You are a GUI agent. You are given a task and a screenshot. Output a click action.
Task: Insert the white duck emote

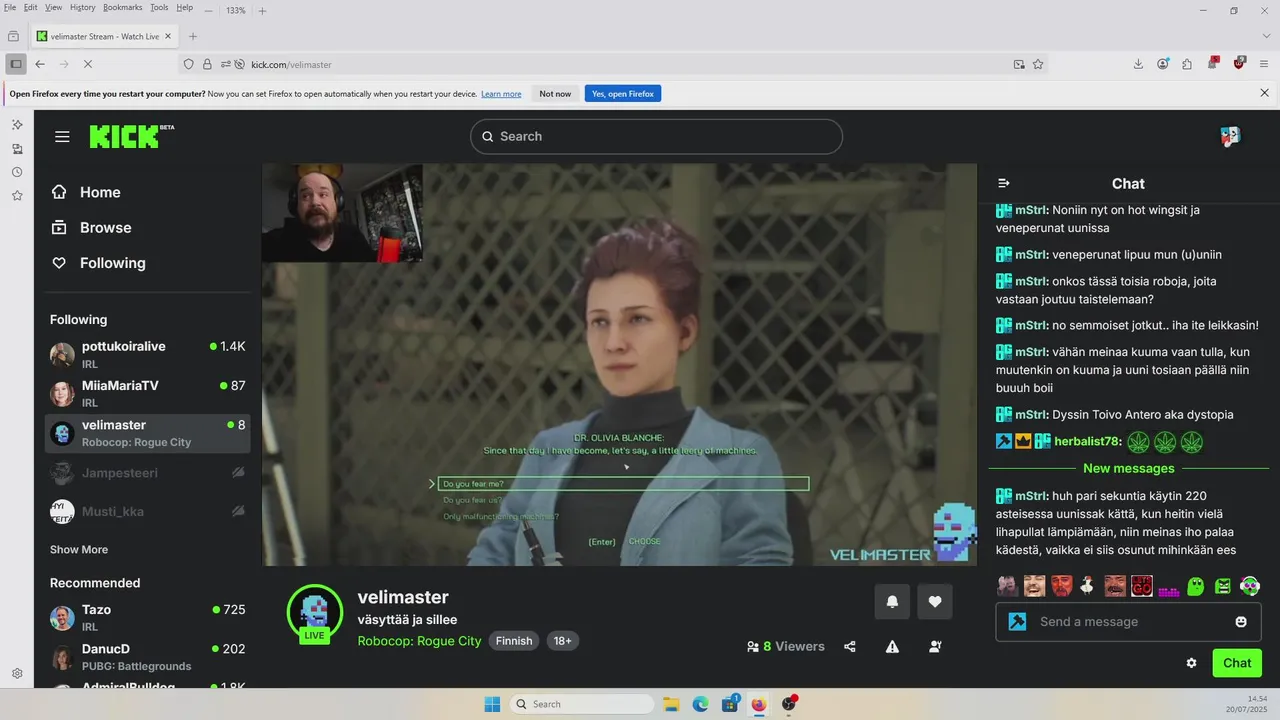tap(1088, 586)
